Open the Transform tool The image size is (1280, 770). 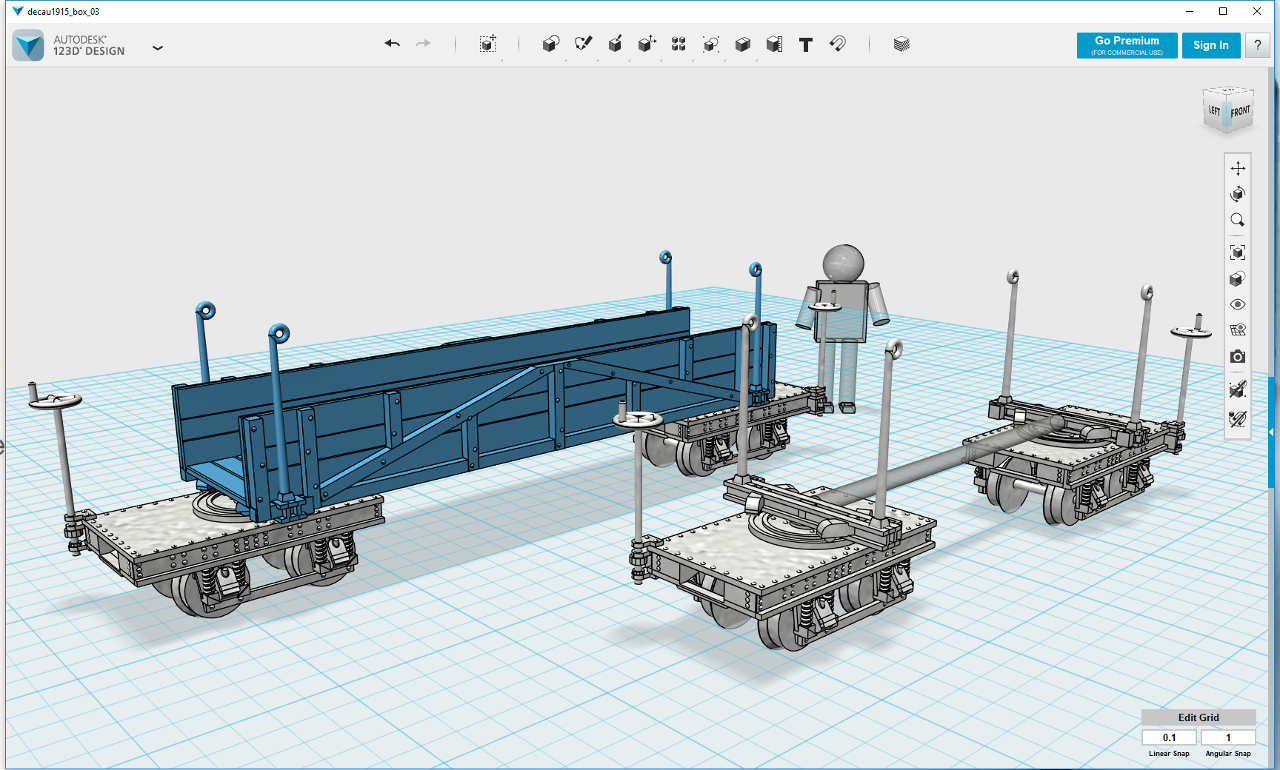click(487, 44)
